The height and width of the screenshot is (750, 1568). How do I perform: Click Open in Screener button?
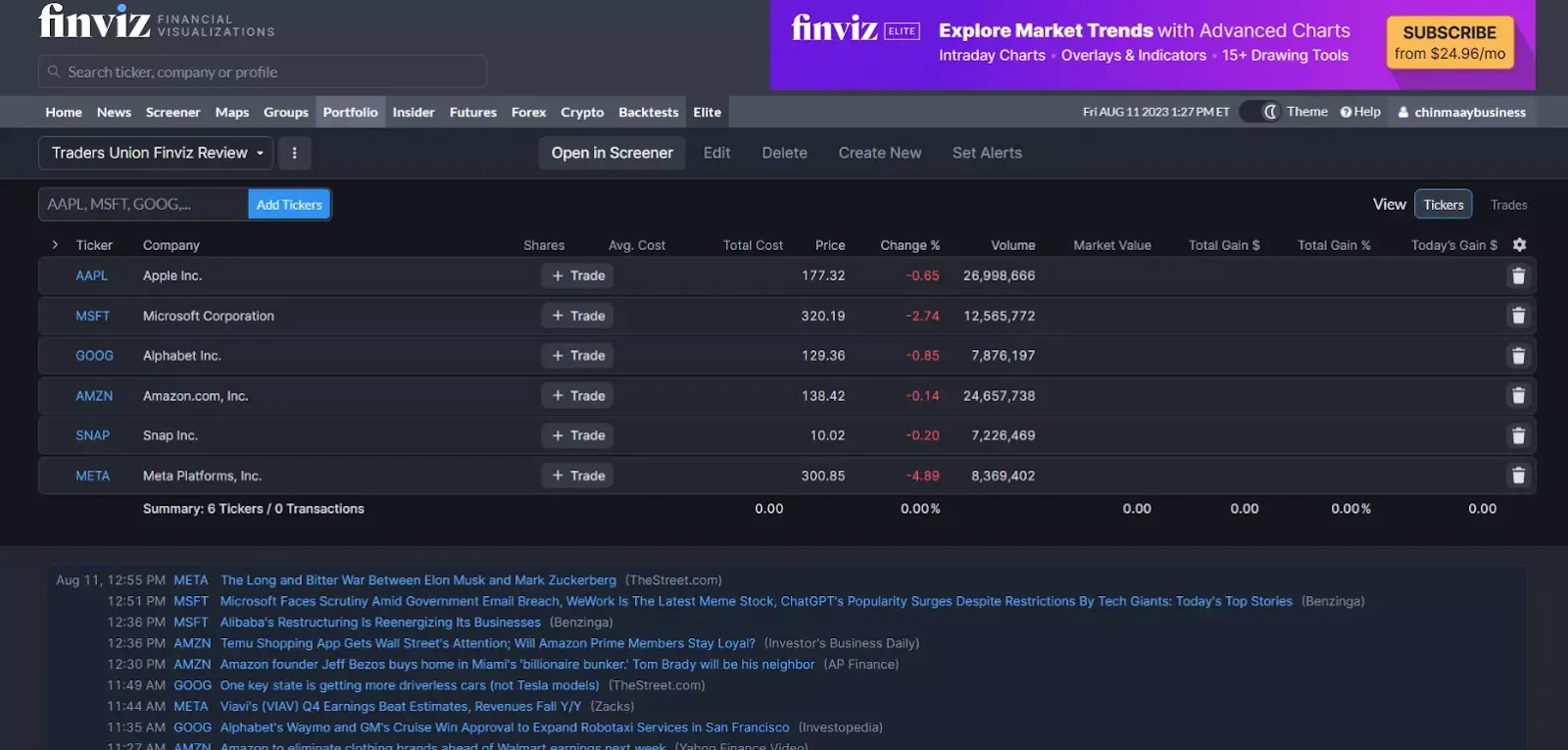[x=612, y=153]
